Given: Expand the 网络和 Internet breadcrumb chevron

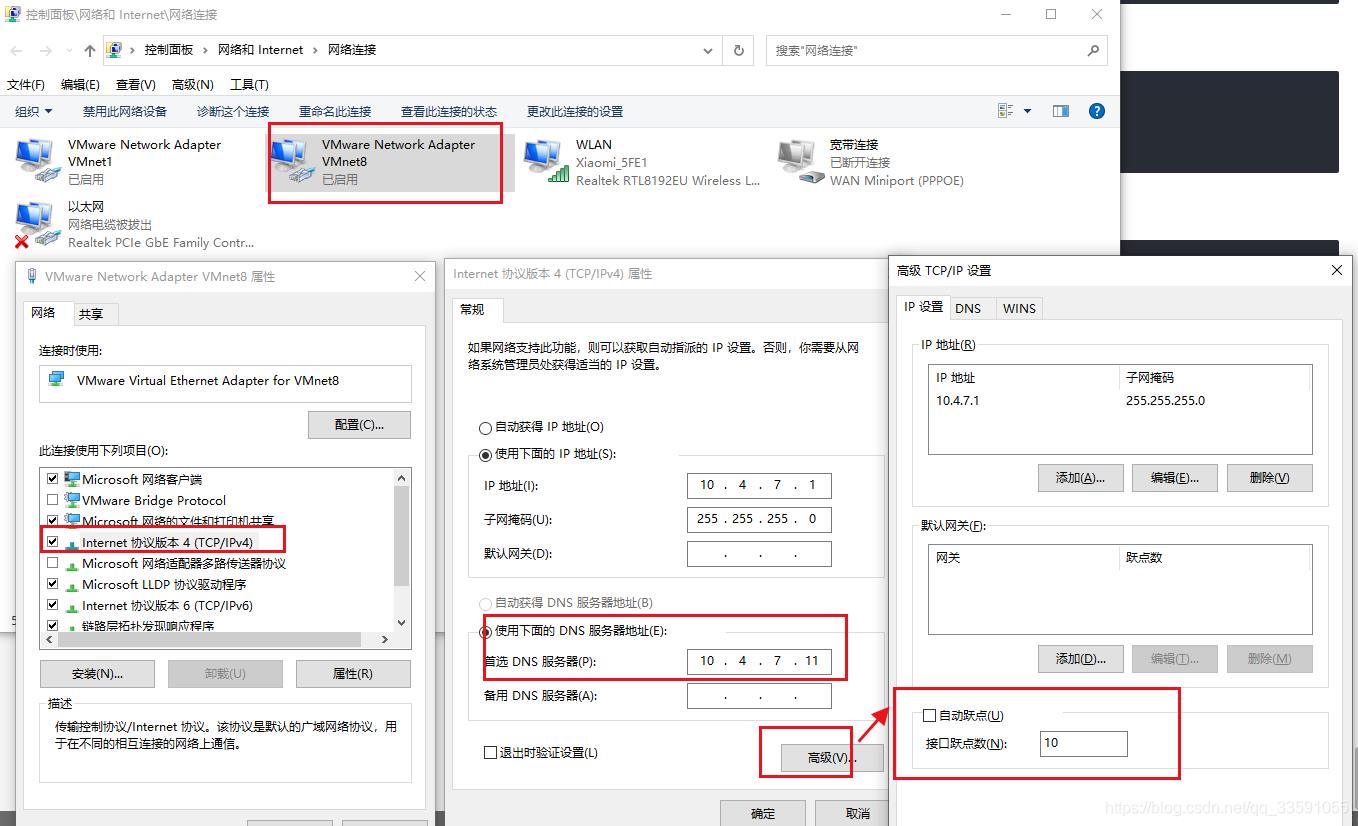Looking at the screenshot, I should tap(316, 50).
